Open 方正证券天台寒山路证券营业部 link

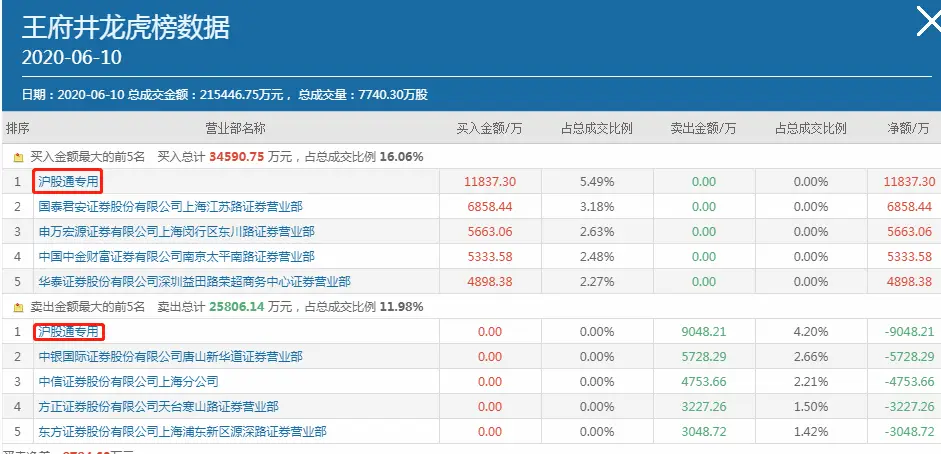158,407
